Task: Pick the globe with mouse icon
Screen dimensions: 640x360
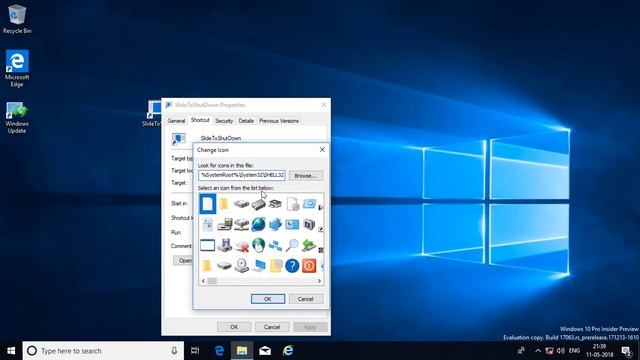Action: (258, 245)
